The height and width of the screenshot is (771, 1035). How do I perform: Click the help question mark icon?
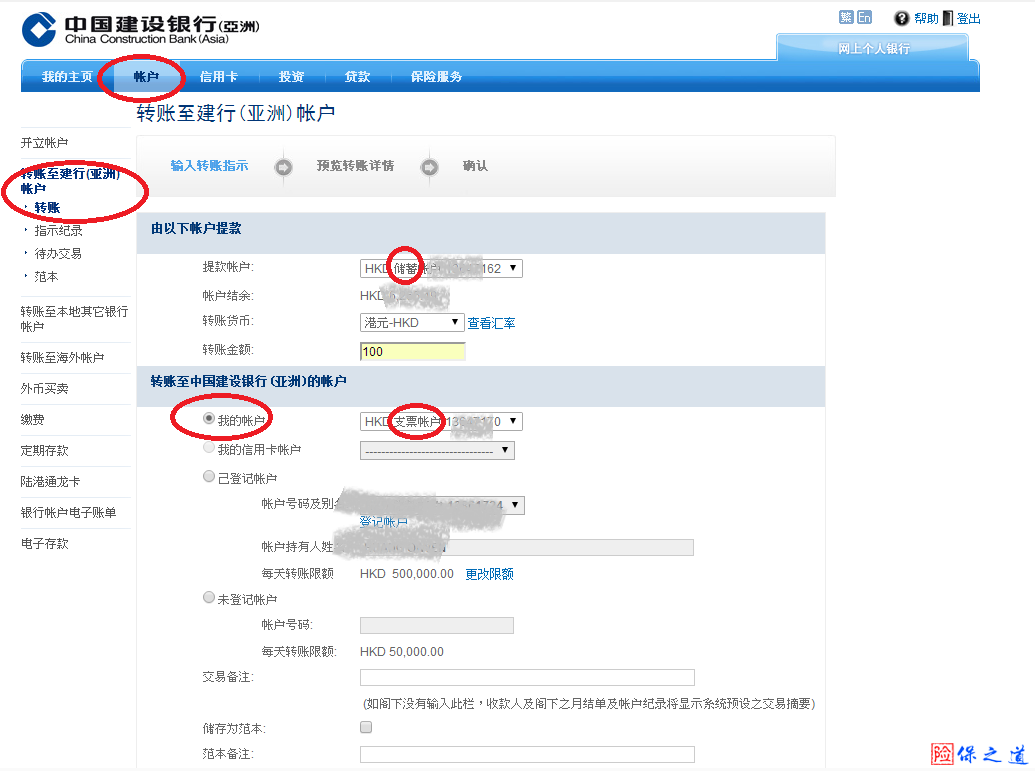point(901,18)
